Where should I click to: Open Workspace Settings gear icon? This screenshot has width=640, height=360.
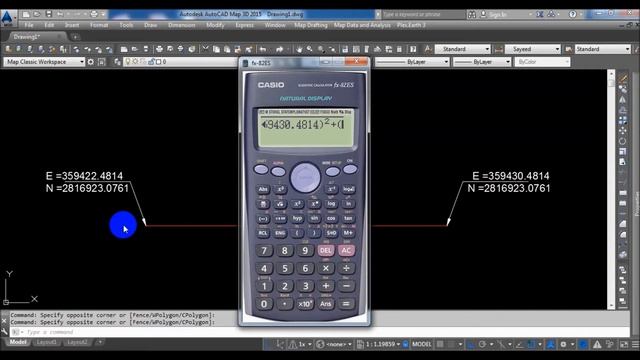click(91, 62)
